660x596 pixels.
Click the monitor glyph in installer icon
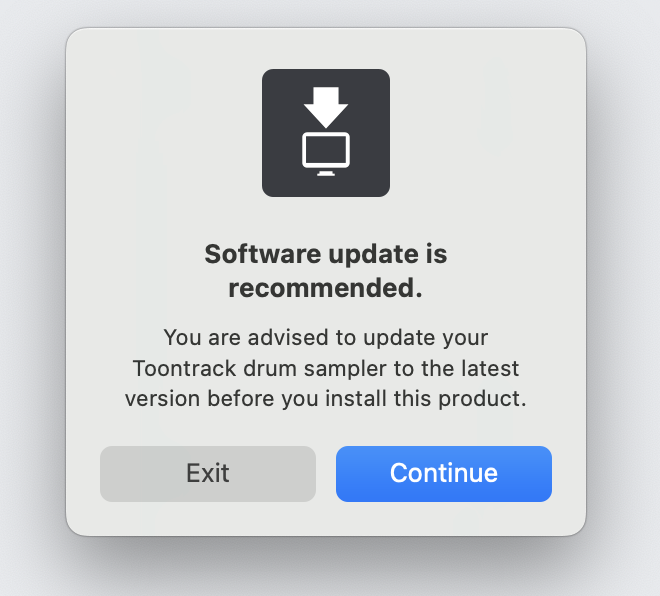coord(325,152)
